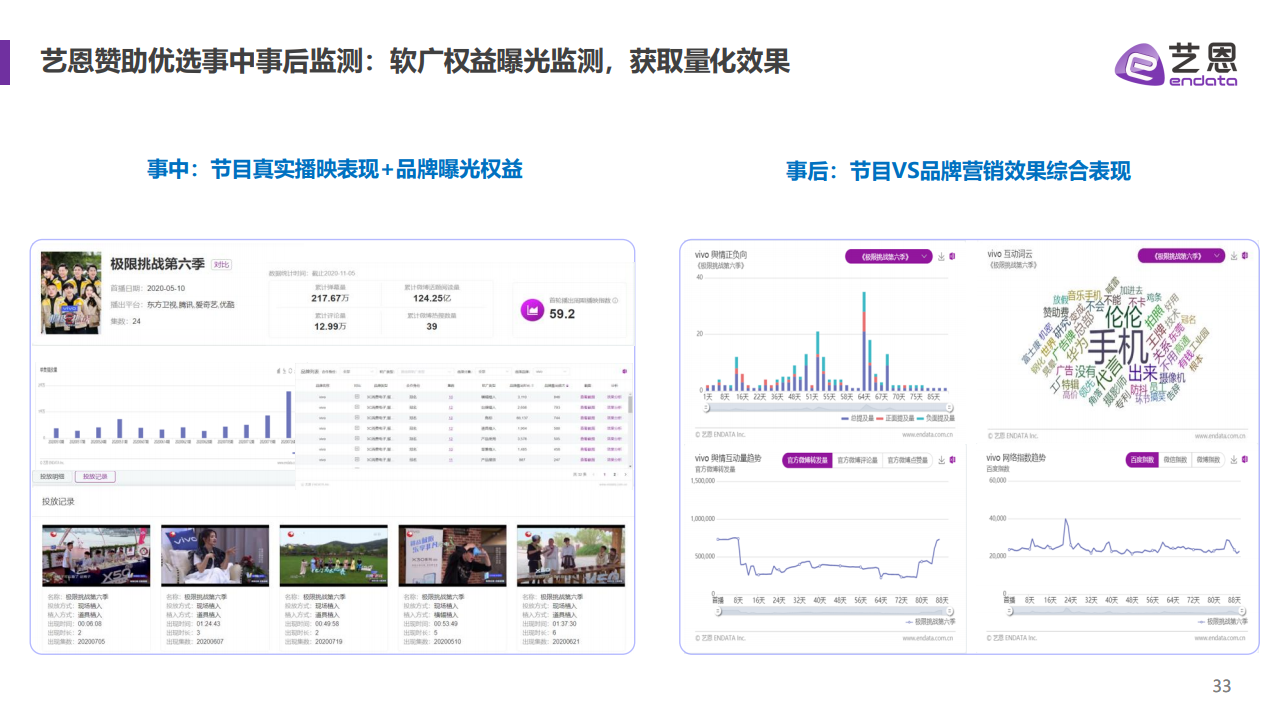The height and width of the screenshot is (720, 1279).
Task: Open the purple export icon on 舆情正负向 chart
Action: click(952, 256)
